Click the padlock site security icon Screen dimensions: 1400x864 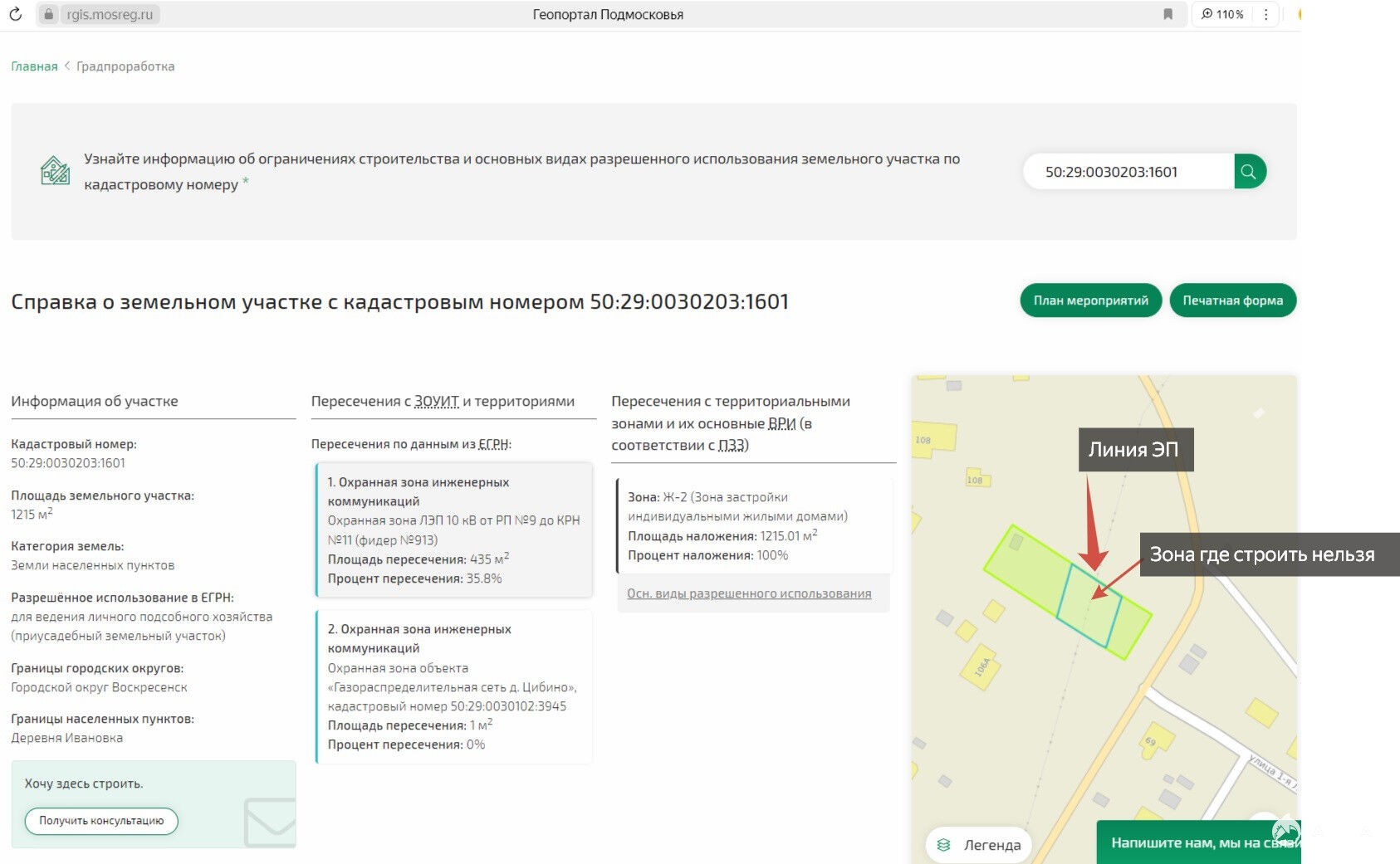coord(49,14)
